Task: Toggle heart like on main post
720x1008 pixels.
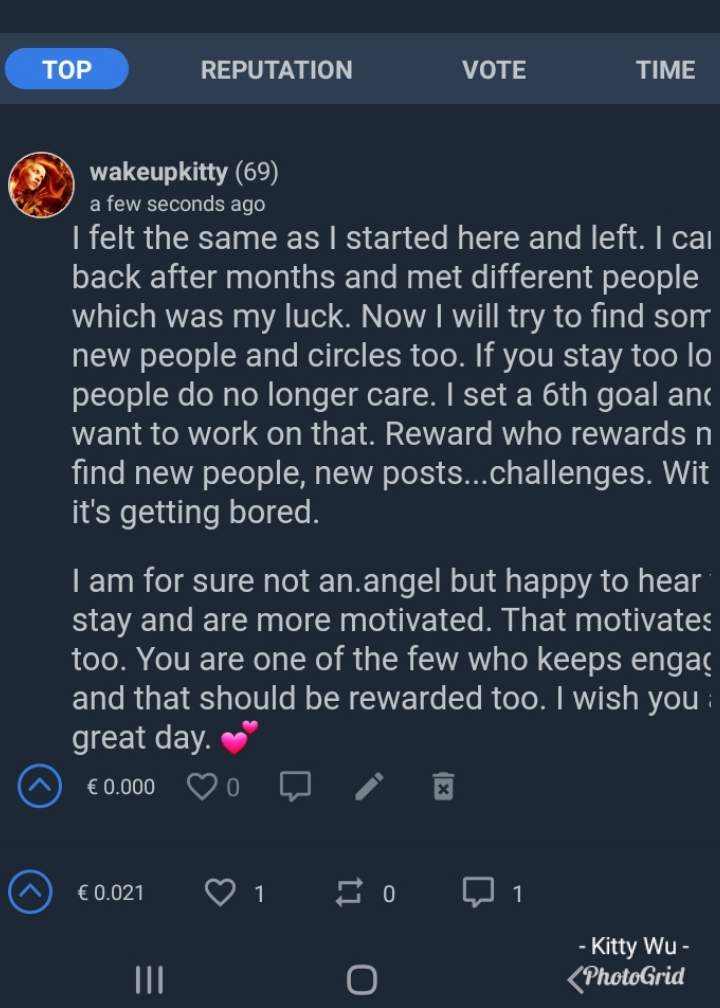Action: pos(220,892)
